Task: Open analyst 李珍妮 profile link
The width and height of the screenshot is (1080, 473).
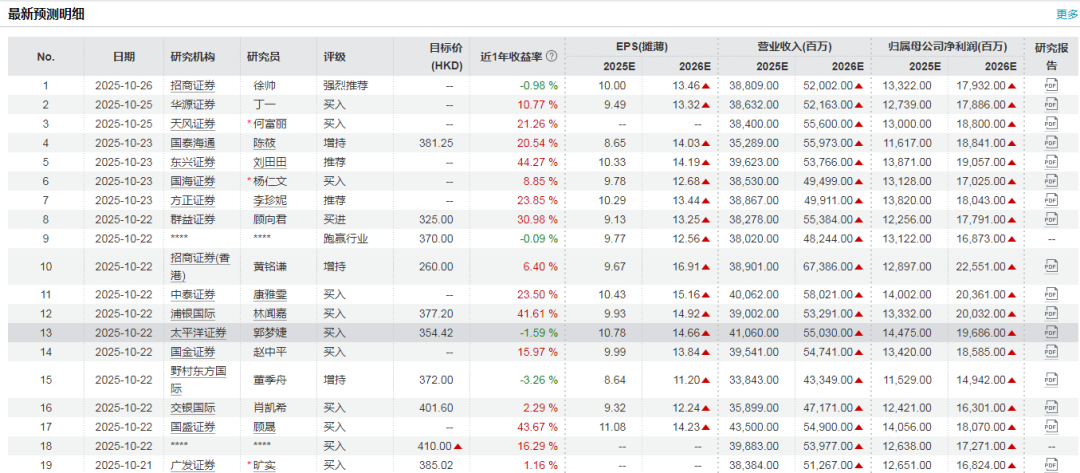Action: coord(270,200)
